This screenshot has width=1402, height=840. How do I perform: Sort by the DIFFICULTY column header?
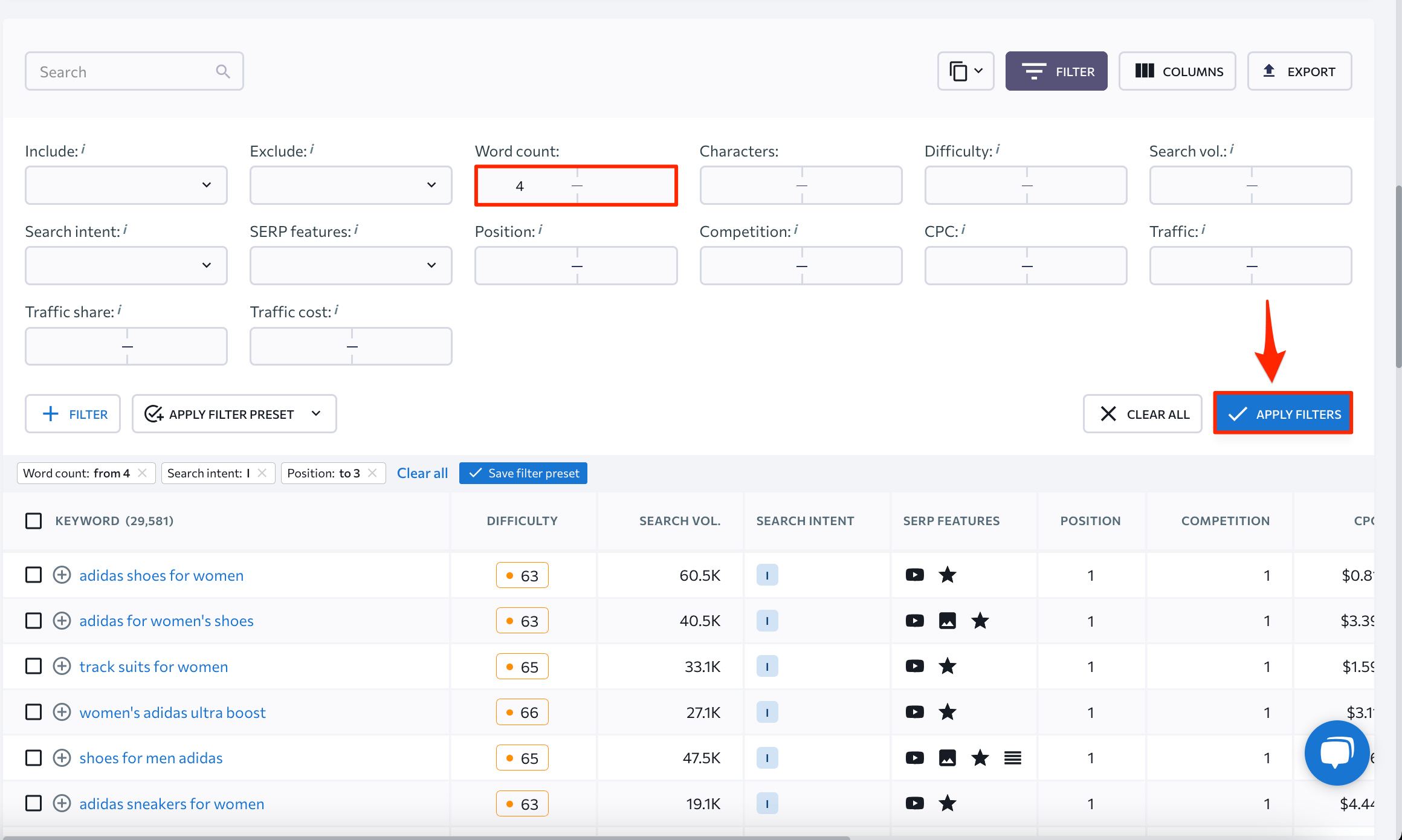pyautogui.click(x=522, y=521)
